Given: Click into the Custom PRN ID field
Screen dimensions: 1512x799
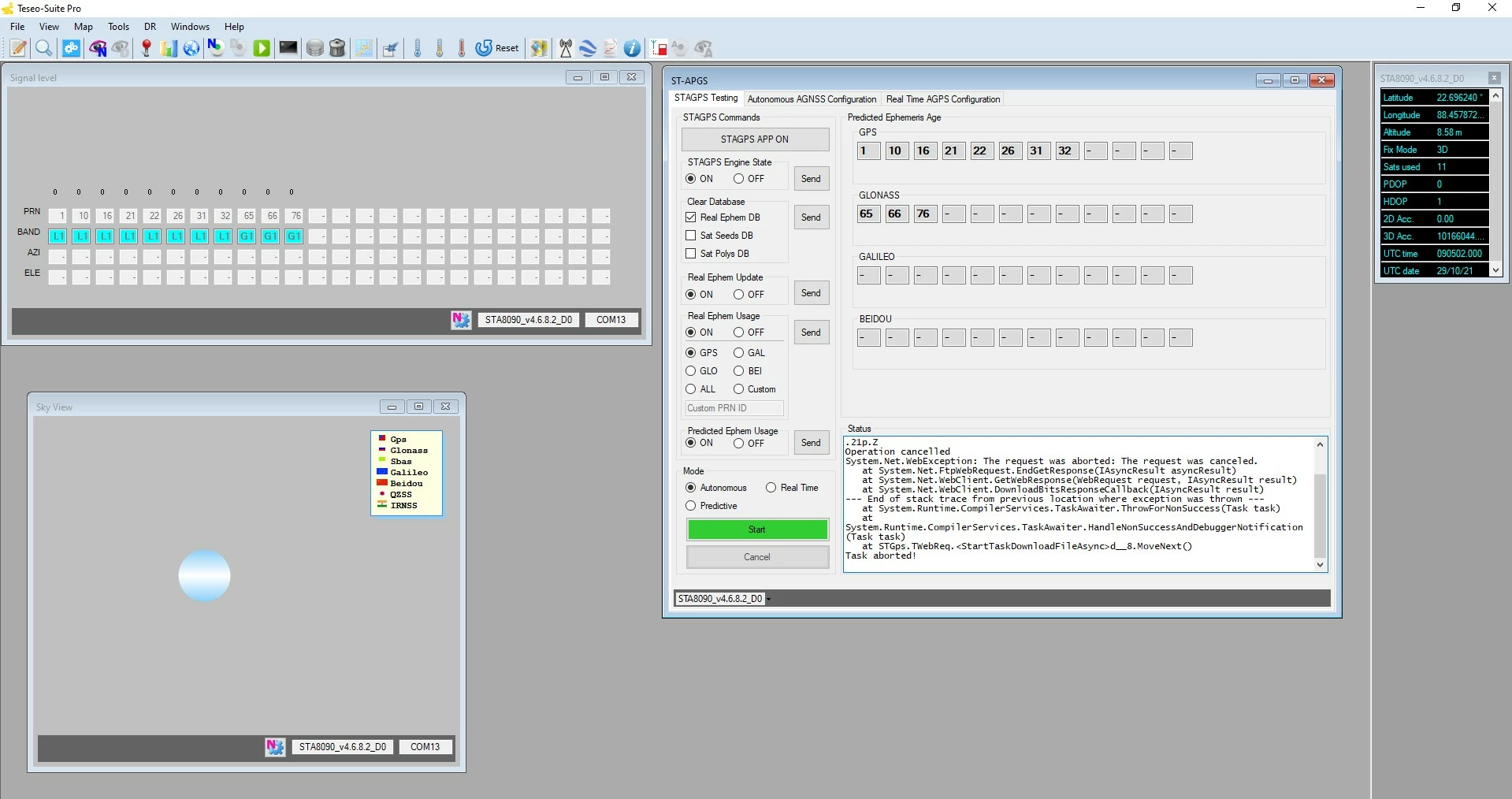Looking at the screenshot, I should click(x=734, y=408).
